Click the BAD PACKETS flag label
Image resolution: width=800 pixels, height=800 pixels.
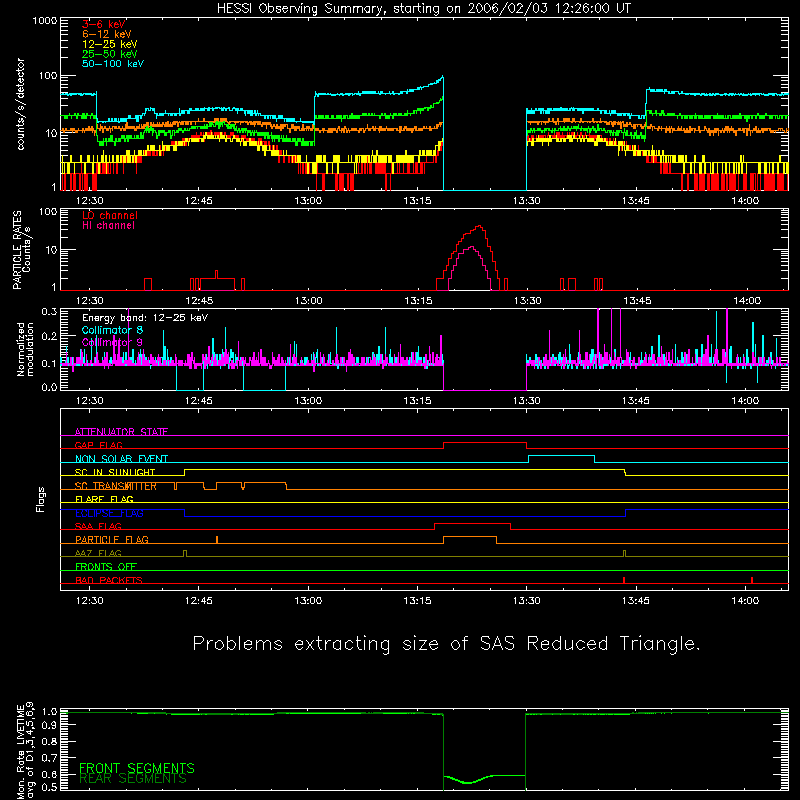109,580
